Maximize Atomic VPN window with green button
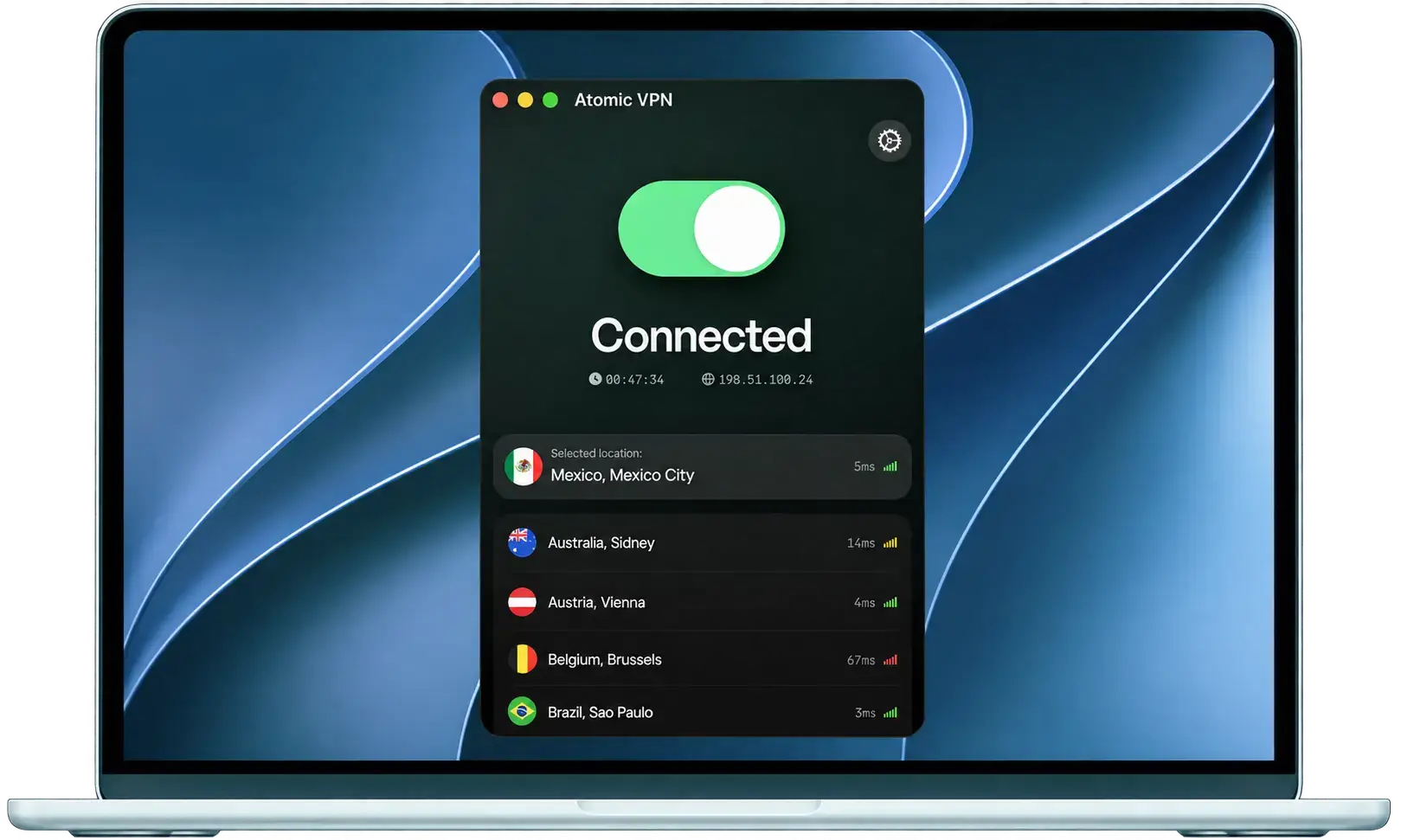This screenshot has width=1401, height=840. click(550, 100)
